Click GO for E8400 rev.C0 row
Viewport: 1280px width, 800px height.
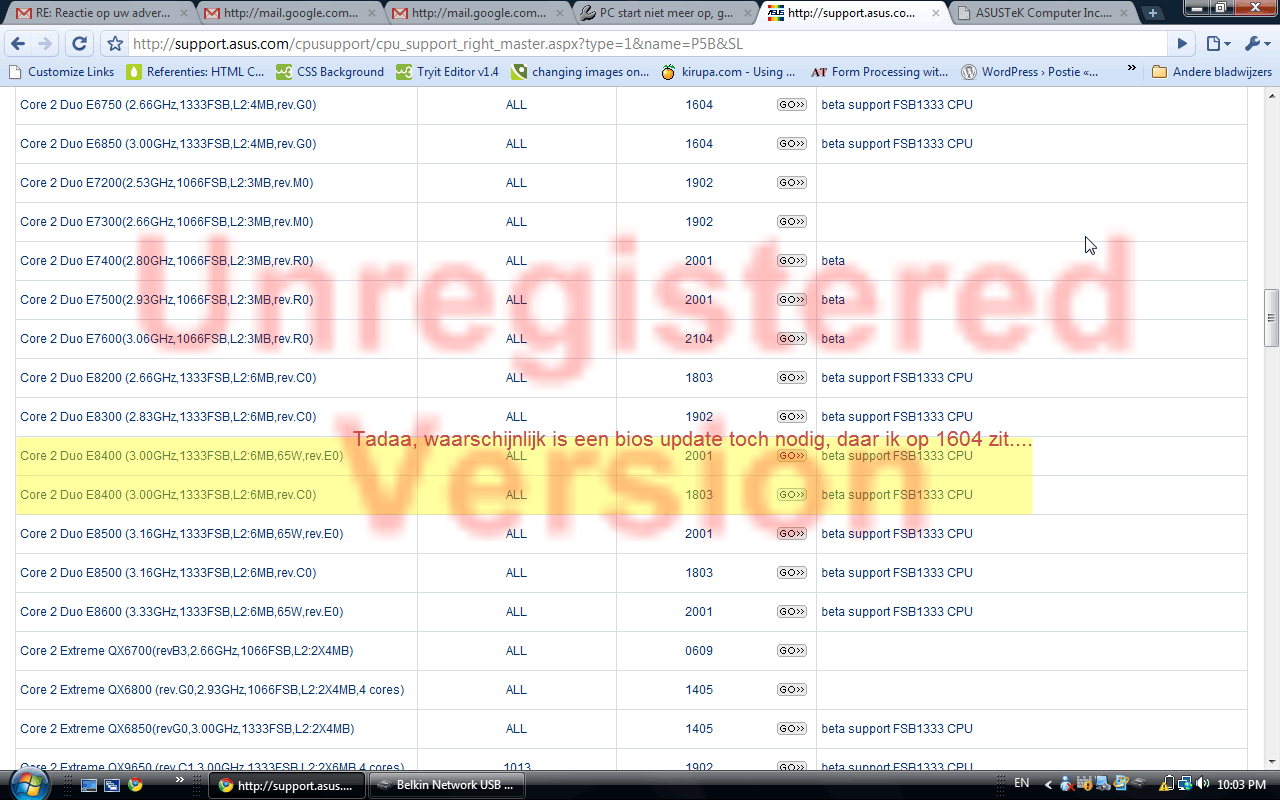[x=792, y=495]
